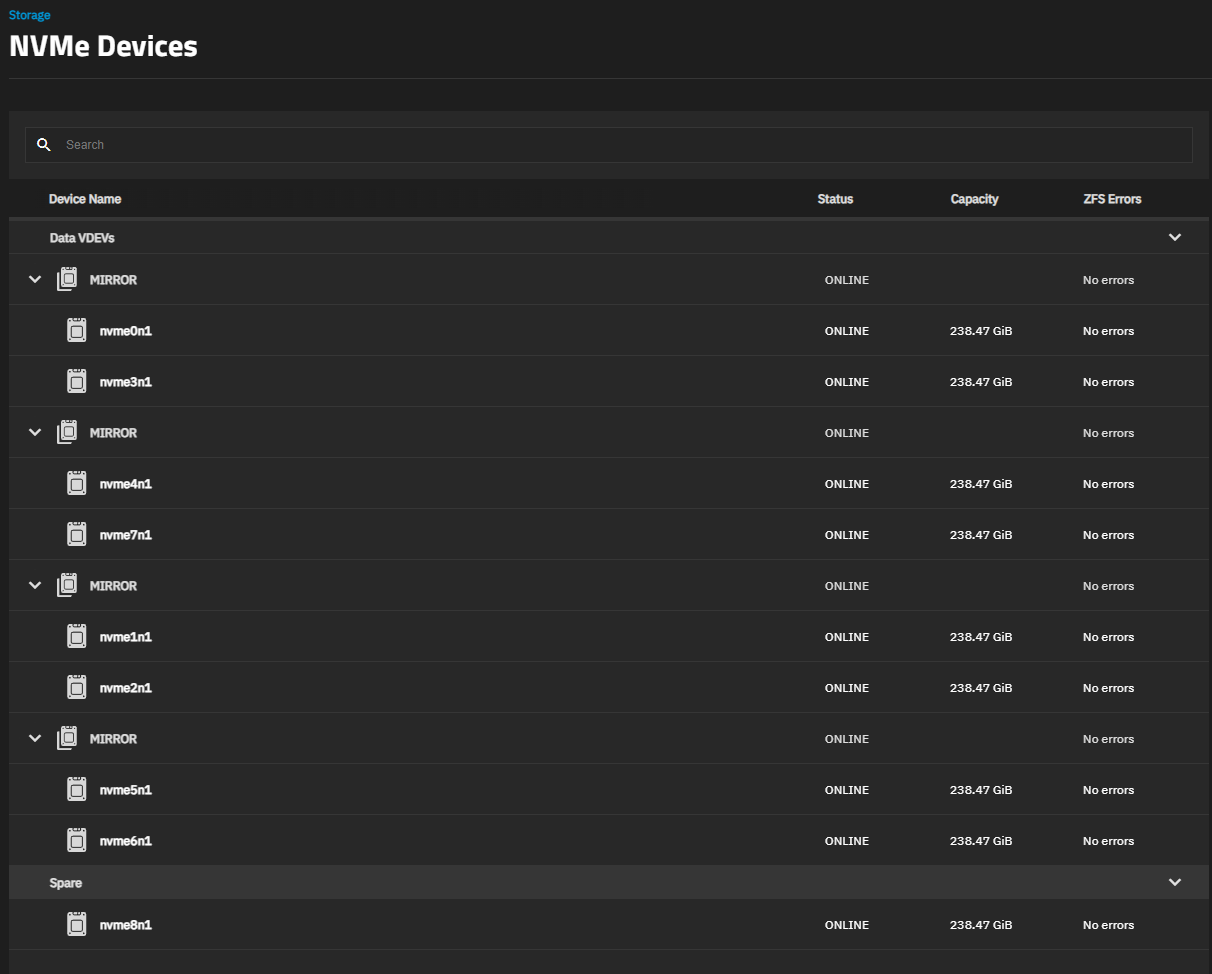Click the disk icon beside nvme6n1
Screen dimensions: 1212x974
pyautogui.click(x=77, y=840)
